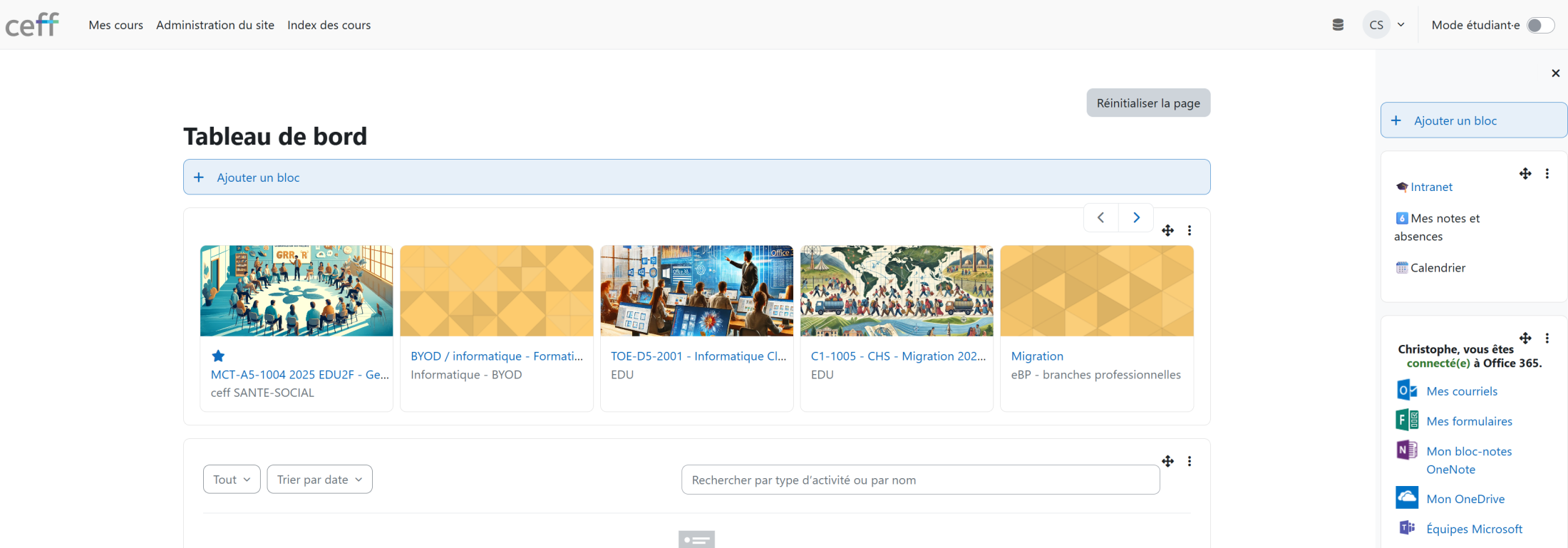
Task: Show next courses with the right chevron
Action: point(1136,217)
